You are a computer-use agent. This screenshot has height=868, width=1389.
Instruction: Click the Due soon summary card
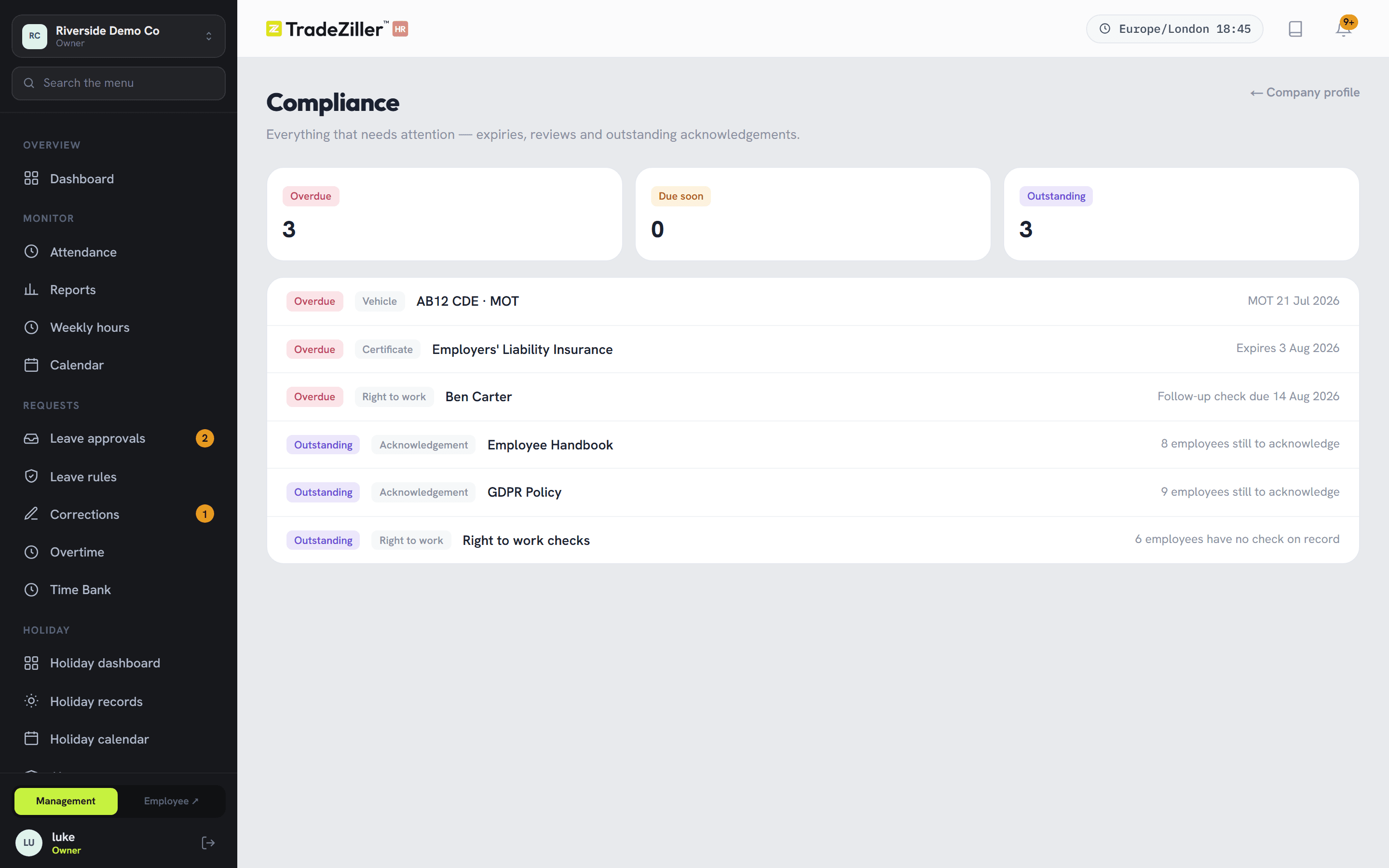pyautogui.click(x=813, y=214)
